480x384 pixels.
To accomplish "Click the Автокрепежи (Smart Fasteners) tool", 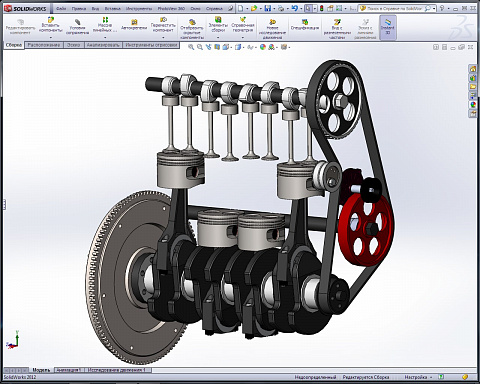I will coord(134,25).
